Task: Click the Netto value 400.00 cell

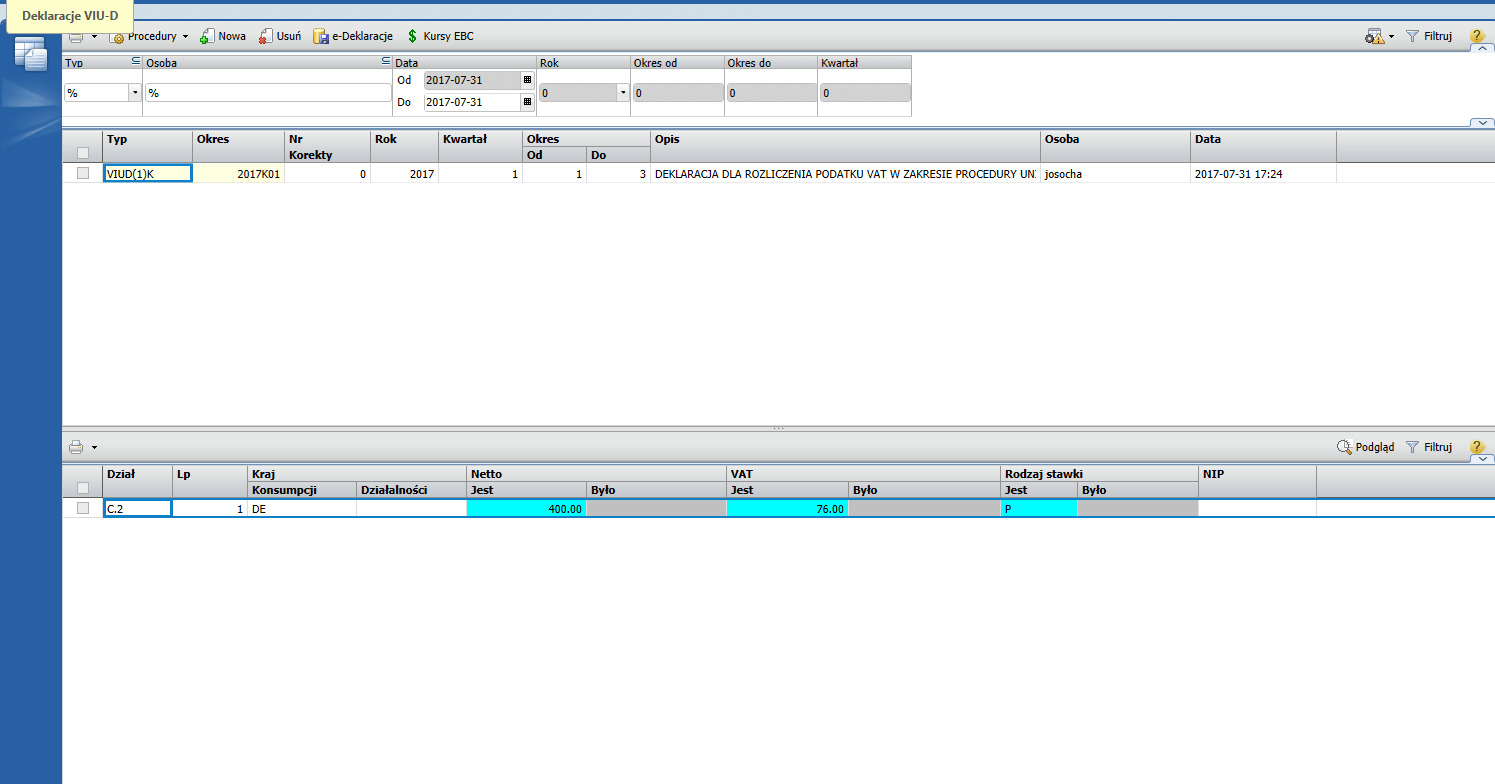Action: click(x=527, y=508)
